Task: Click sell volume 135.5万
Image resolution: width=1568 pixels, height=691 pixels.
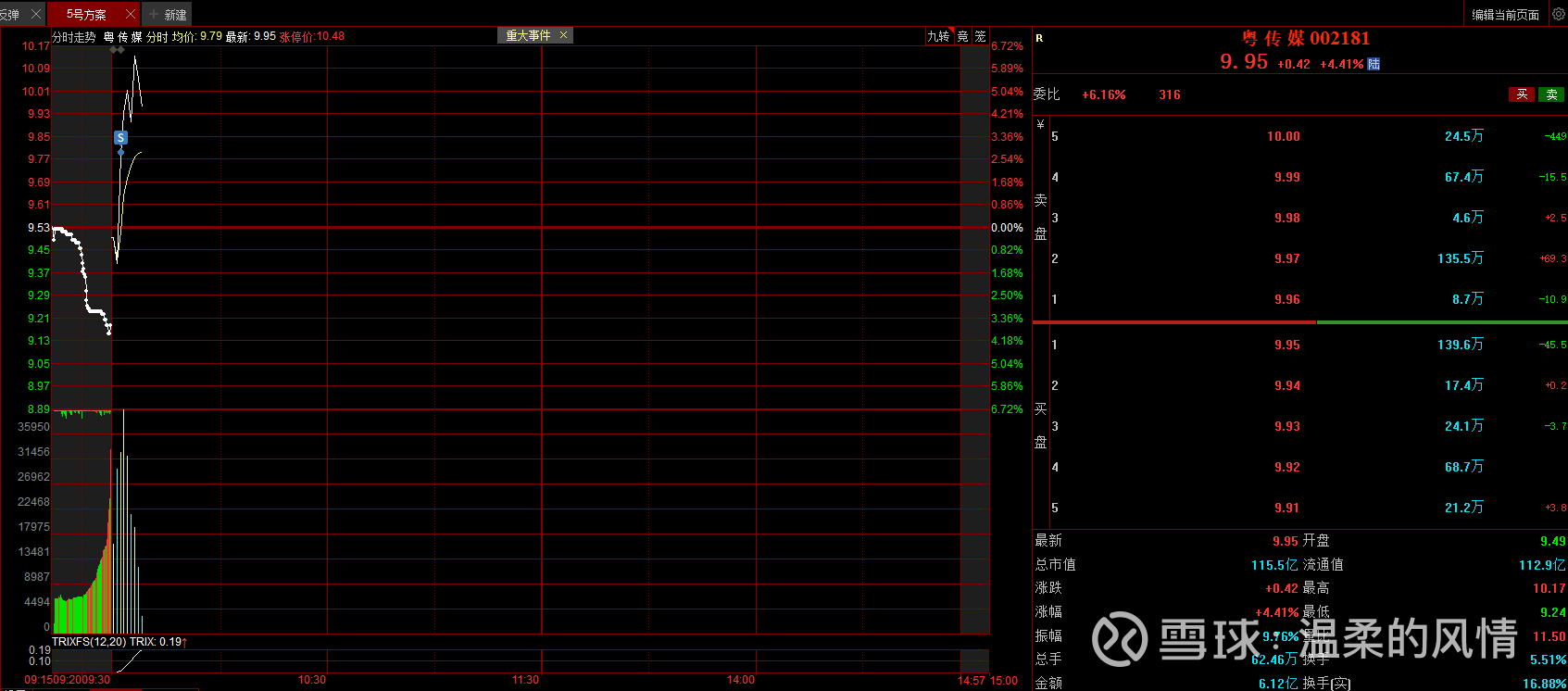Action: click(1461, 258)
